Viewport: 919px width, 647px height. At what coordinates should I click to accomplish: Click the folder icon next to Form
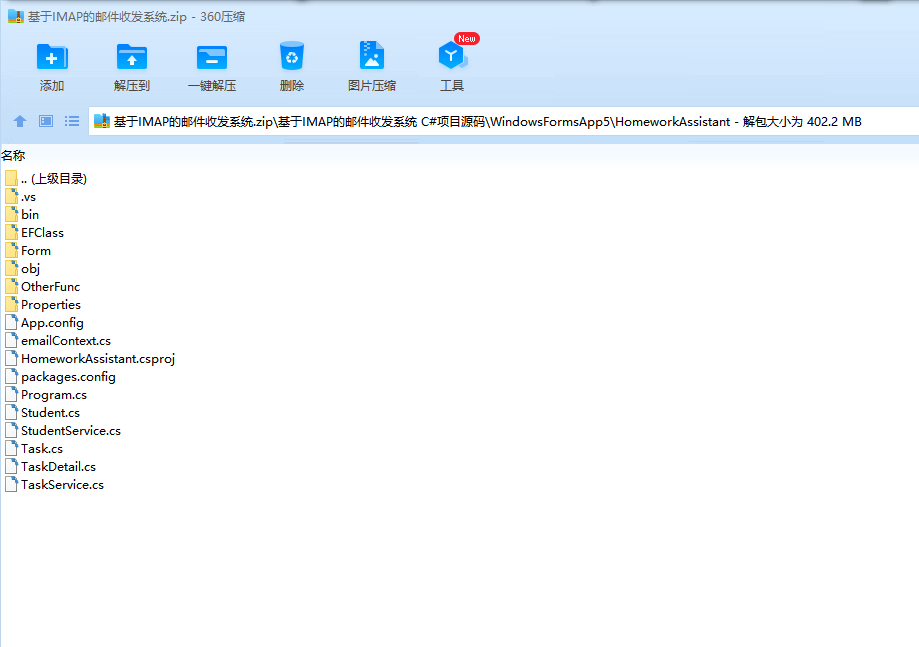click(11, 251)
